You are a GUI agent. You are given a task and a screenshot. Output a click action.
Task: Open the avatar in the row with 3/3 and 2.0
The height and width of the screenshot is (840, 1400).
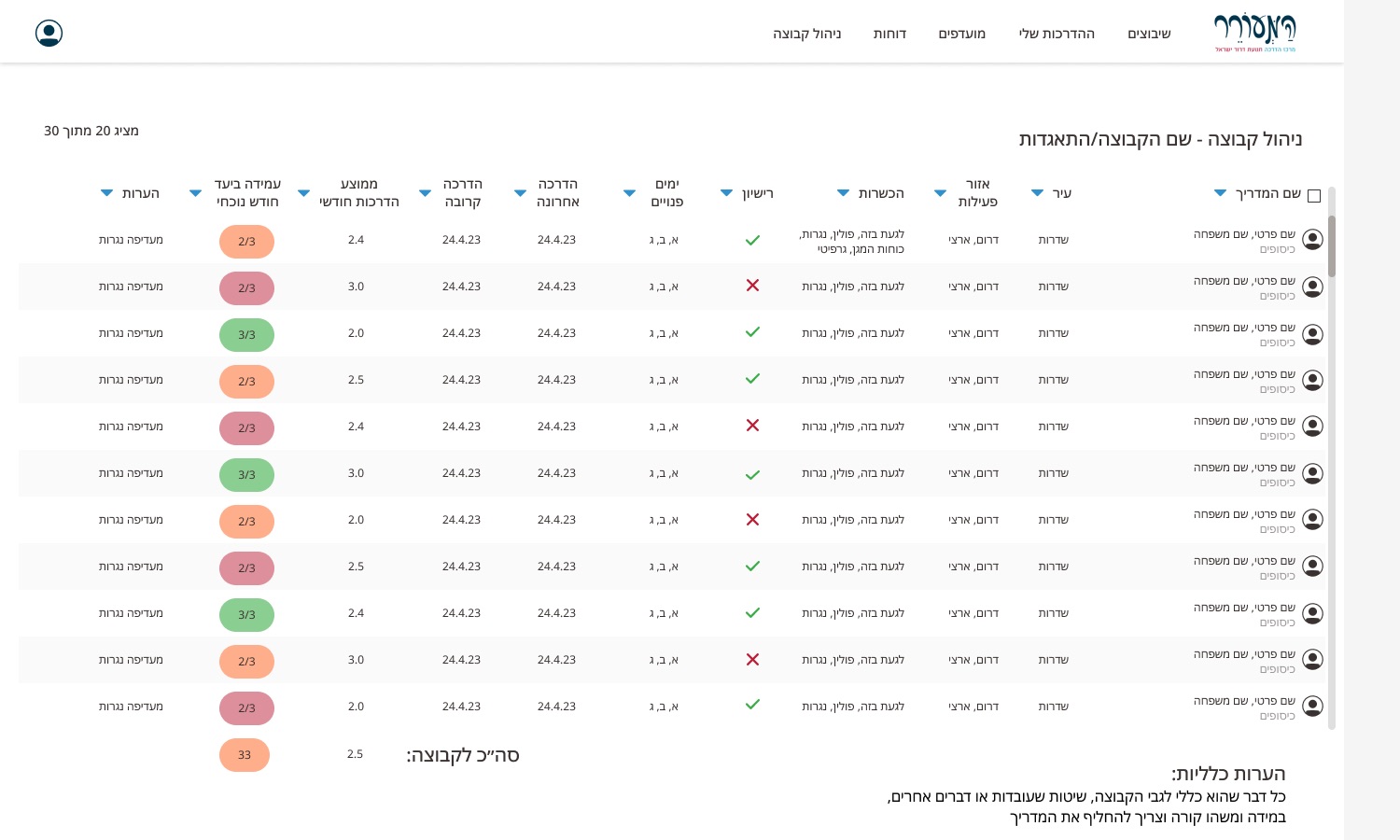(1312, 334)
